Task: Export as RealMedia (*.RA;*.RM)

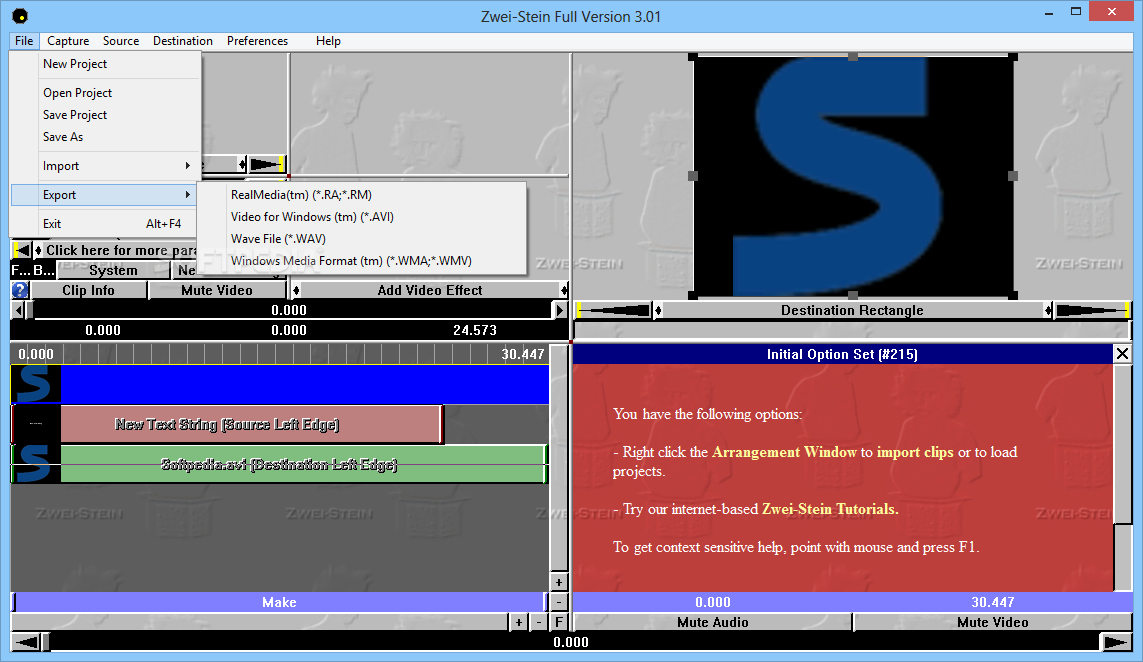Action: click(362, 195)
